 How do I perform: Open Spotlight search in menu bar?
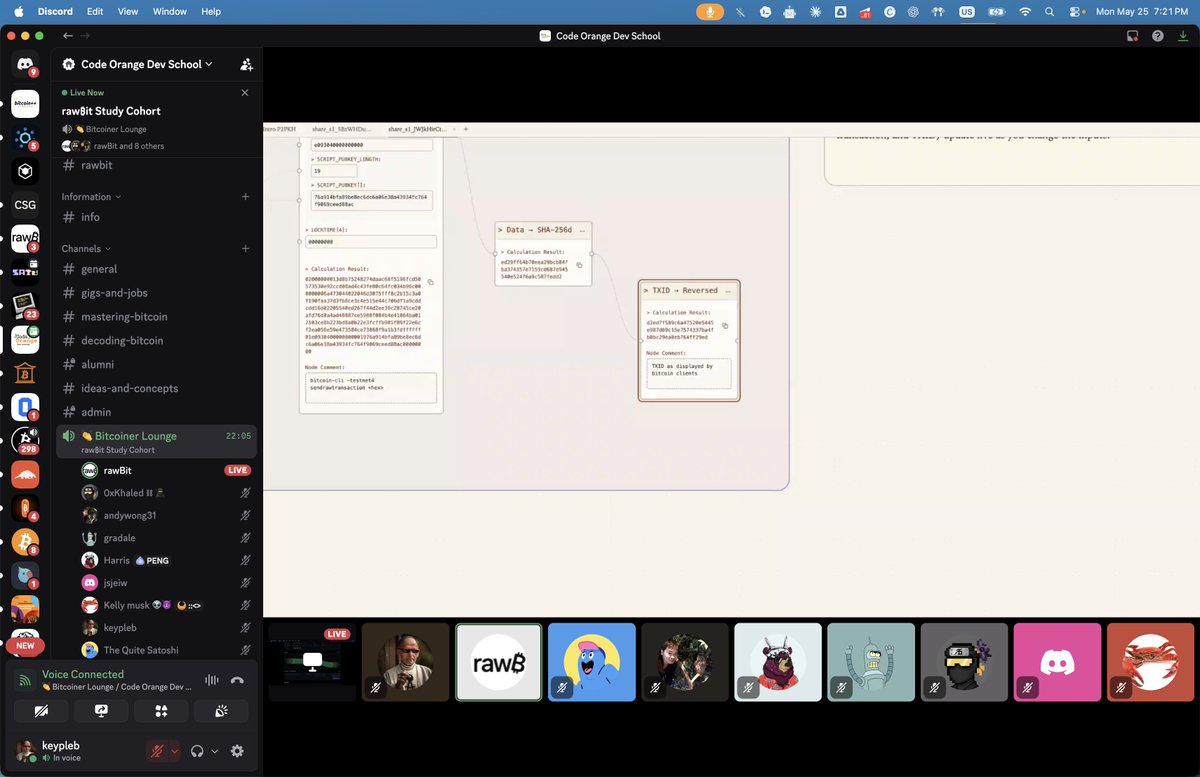click(1049, 11)
